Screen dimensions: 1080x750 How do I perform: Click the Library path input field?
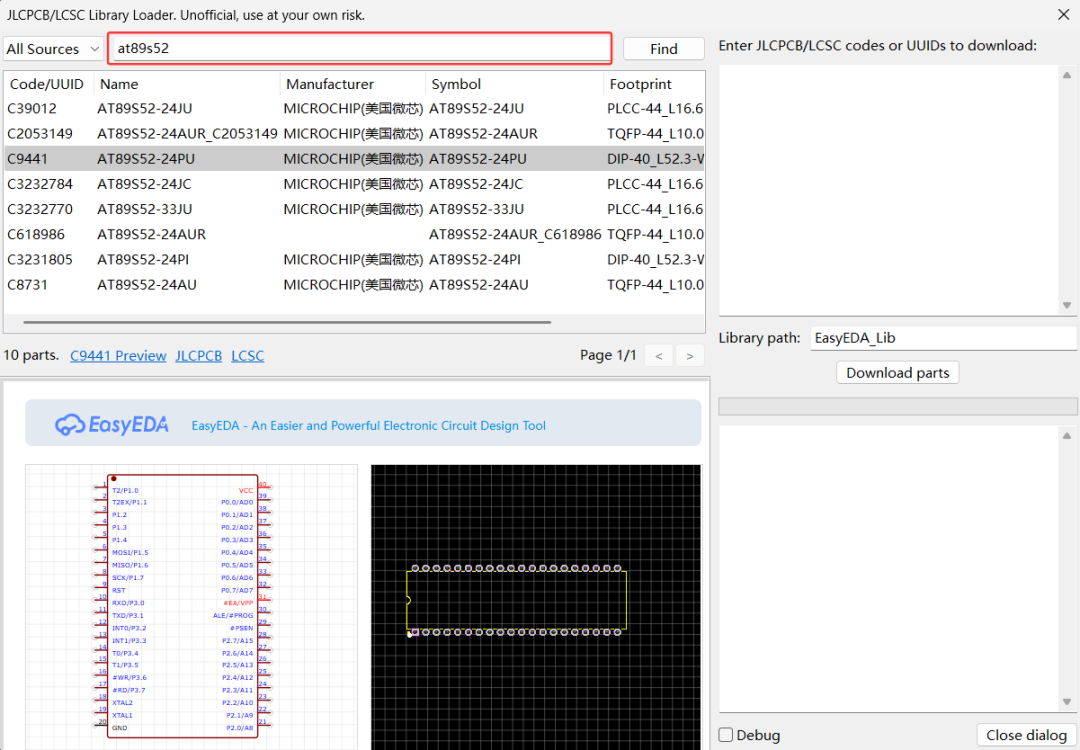(x=944, y=338)
